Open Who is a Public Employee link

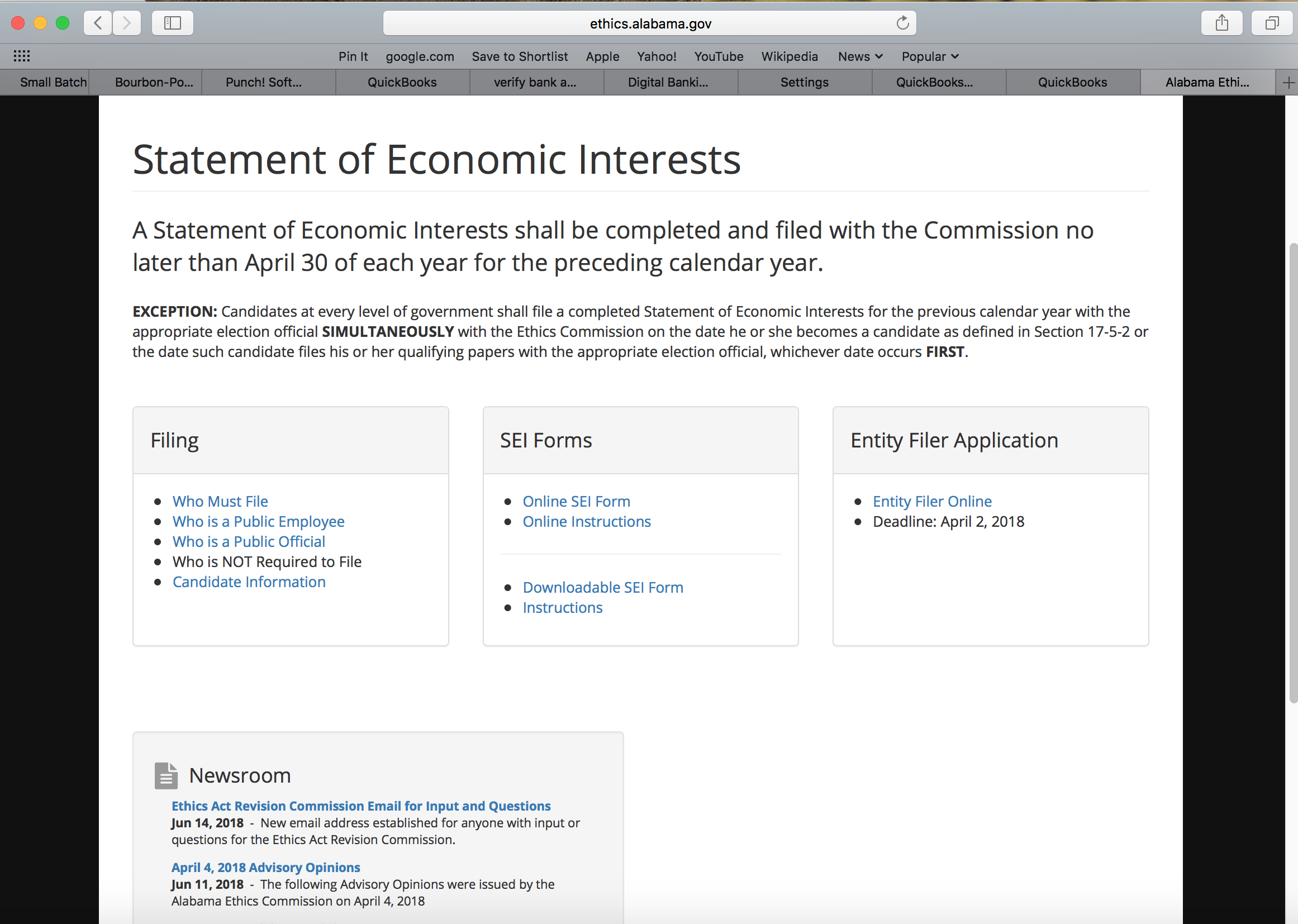[258, 521]
